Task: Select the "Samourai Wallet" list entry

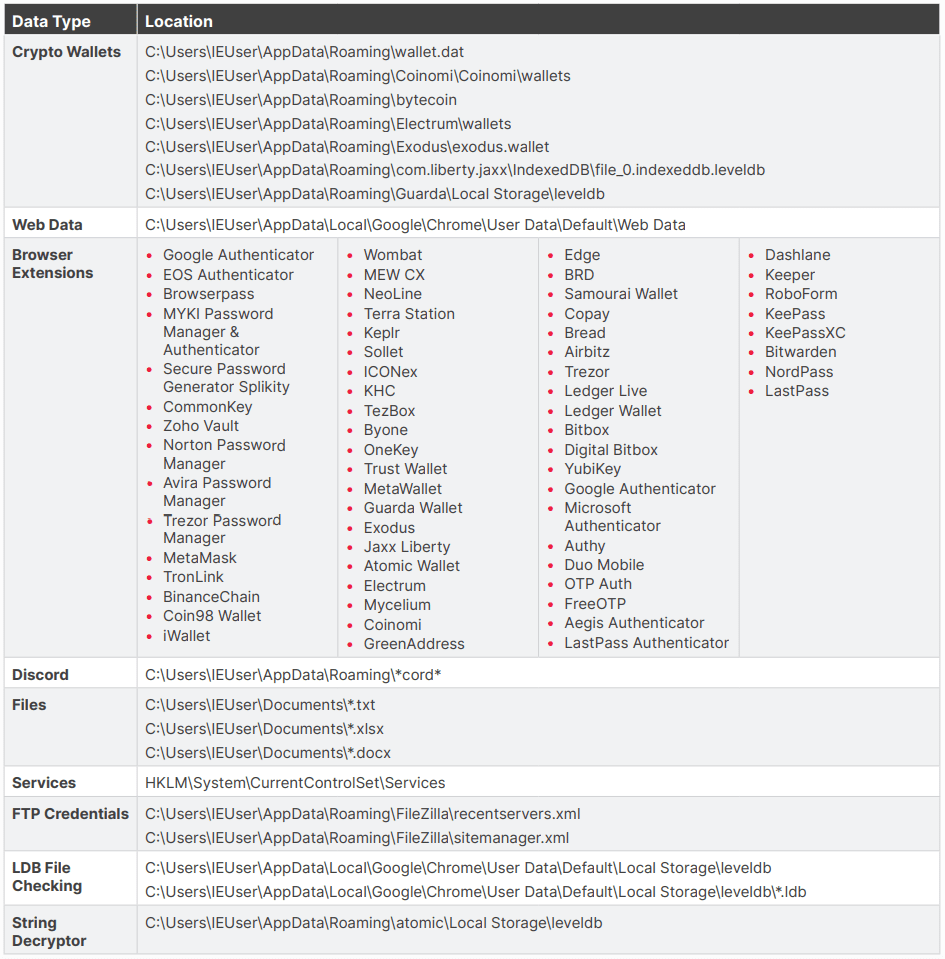Action: click(620, 294)
